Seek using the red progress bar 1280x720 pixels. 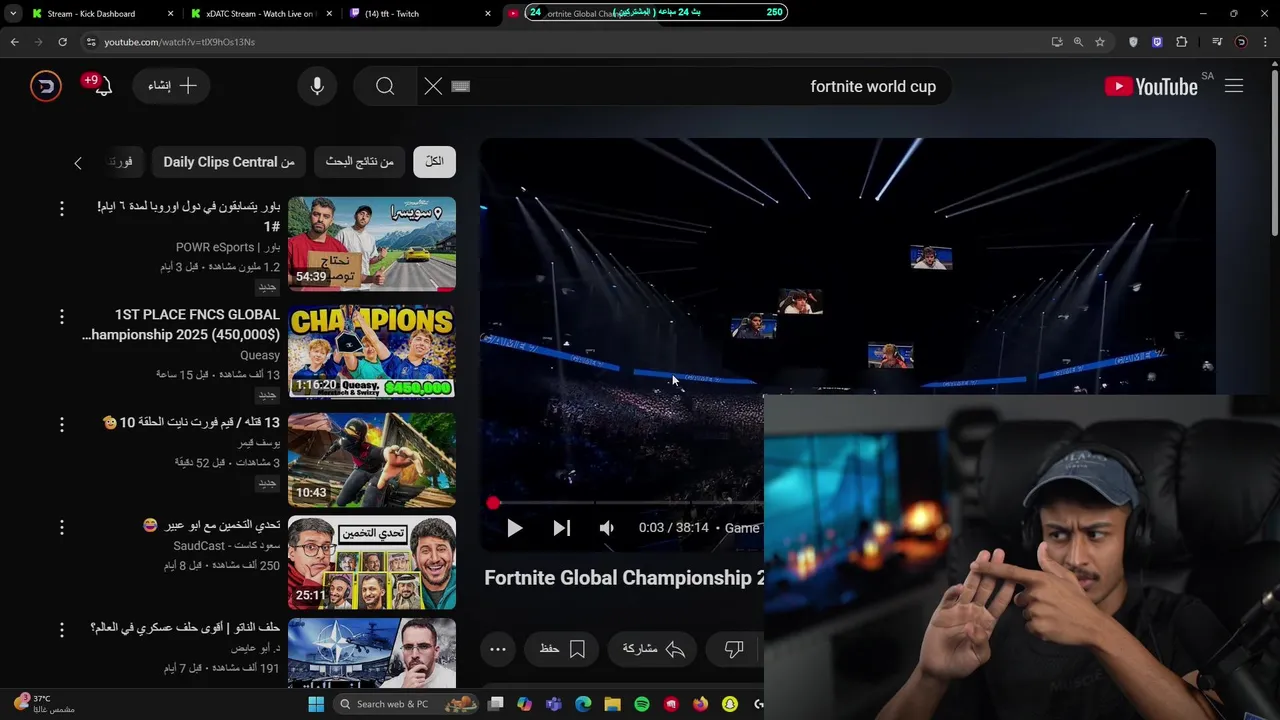pos(628,503)
